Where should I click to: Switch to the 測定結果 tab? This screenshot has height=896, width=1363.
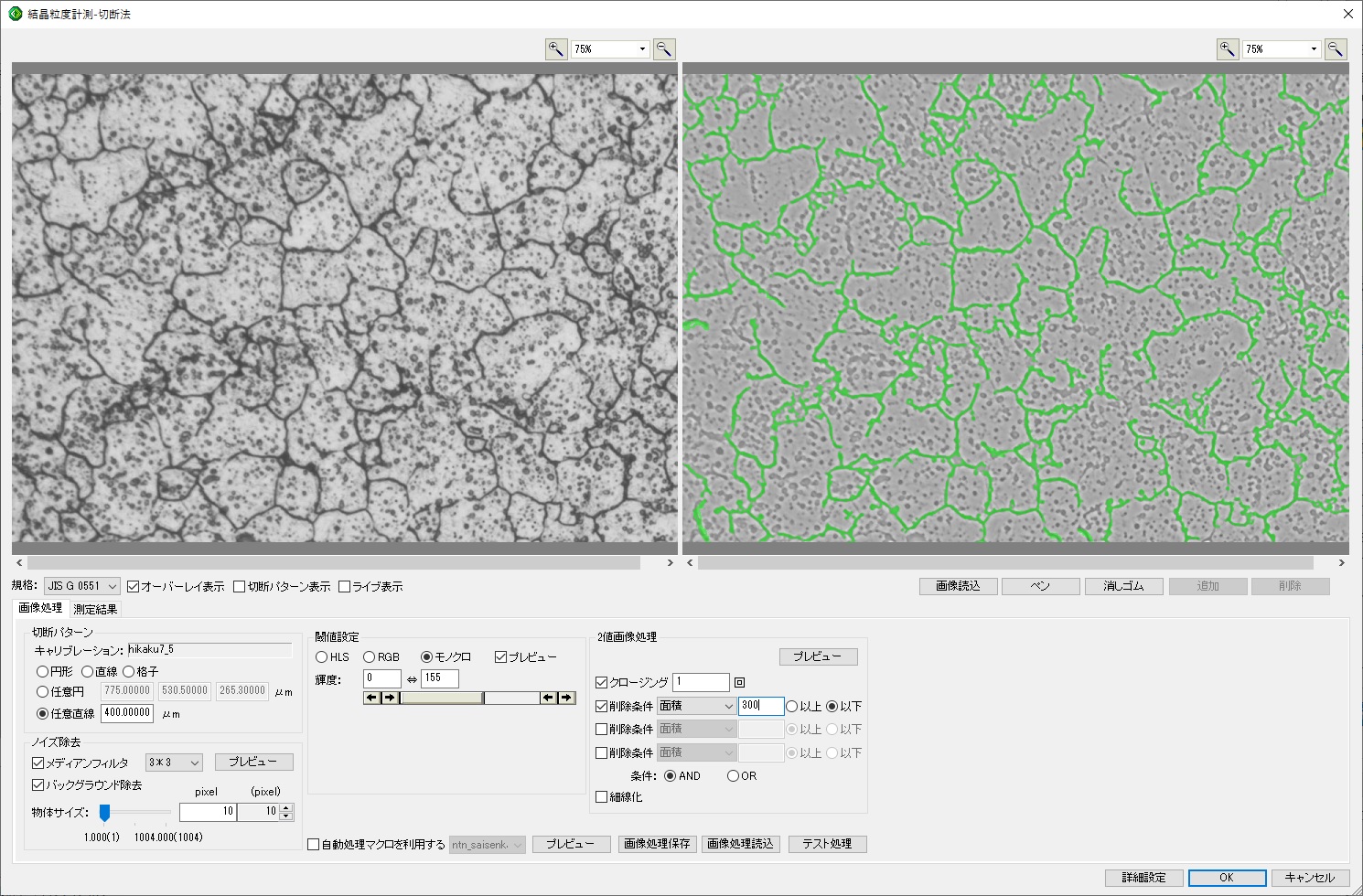tap(95, 609)
